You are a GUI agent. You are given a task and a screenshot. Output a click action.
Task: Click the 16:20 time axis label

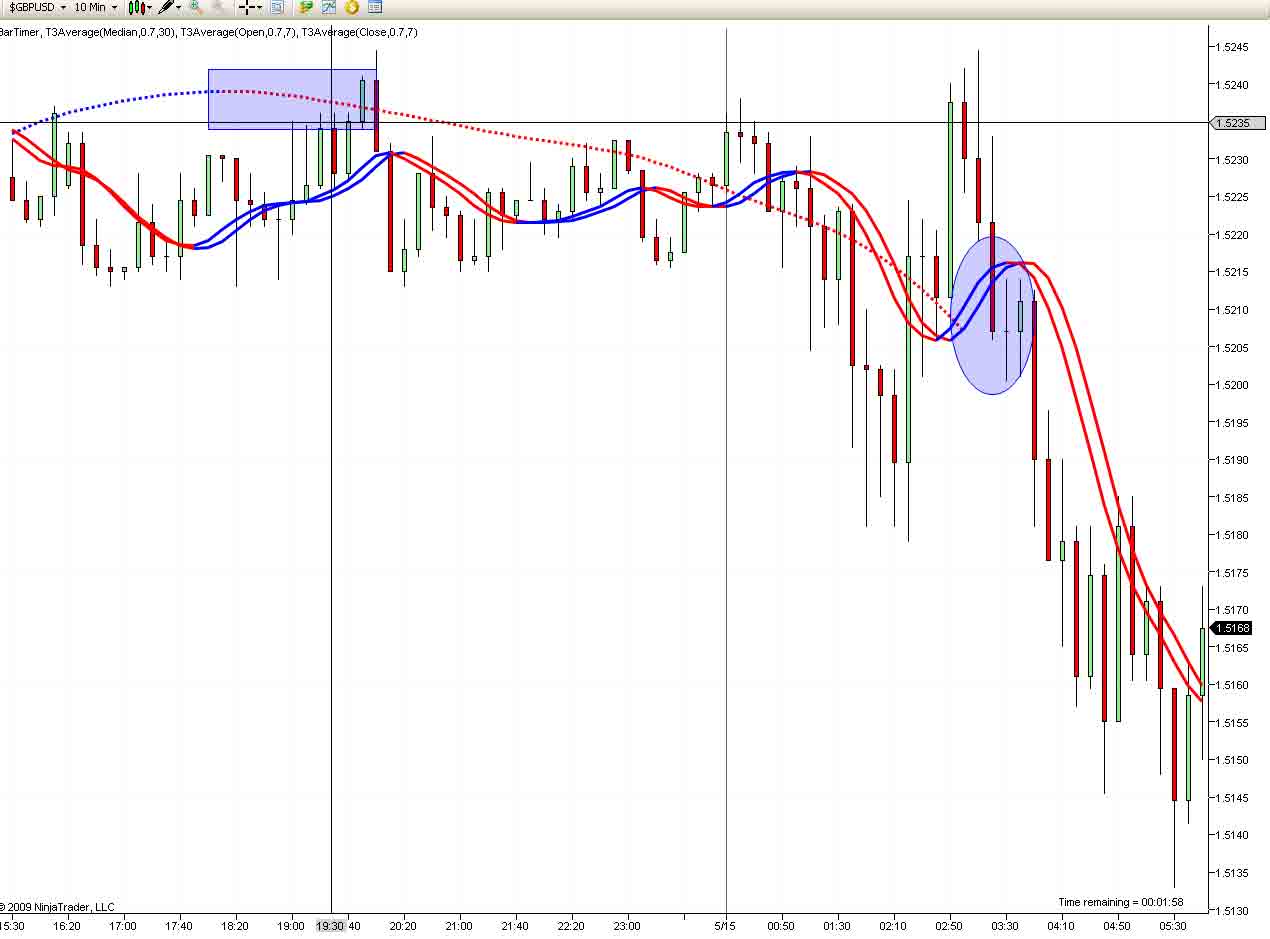pos(67,926)
